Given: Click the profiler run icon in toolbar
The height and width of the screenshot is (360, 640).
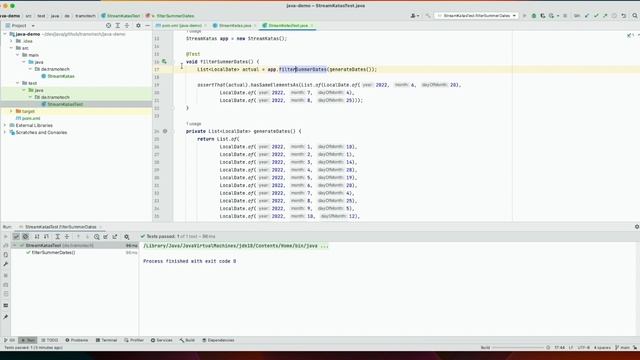Looking at the screenshot, I should point(552,16).
